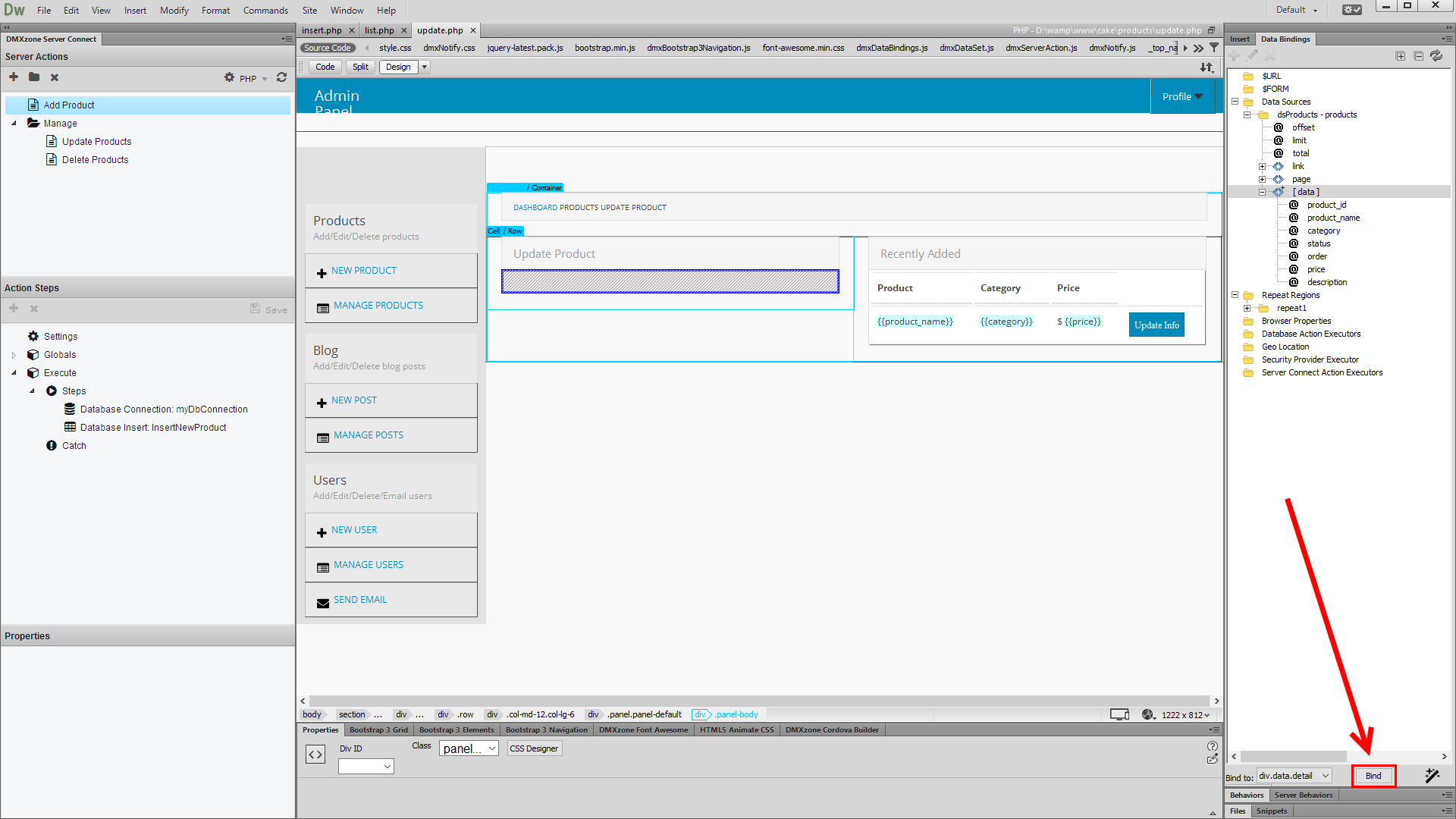Image resolution: width=1456 pixels, height=819 pixels.
Task: Delete the selected server action
Action: point(55,77)
